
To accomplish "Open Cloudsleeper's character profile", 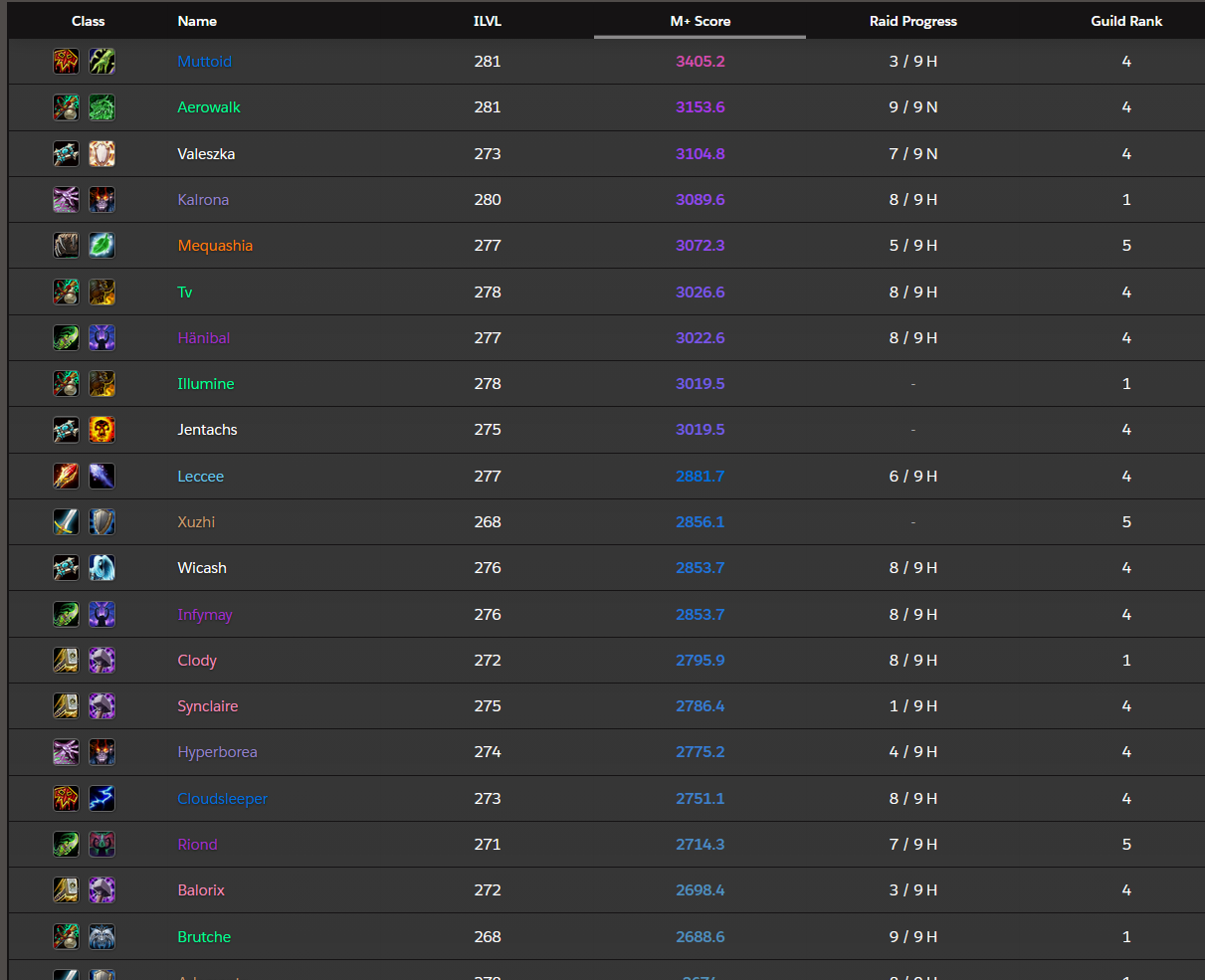I will point(223,799).
